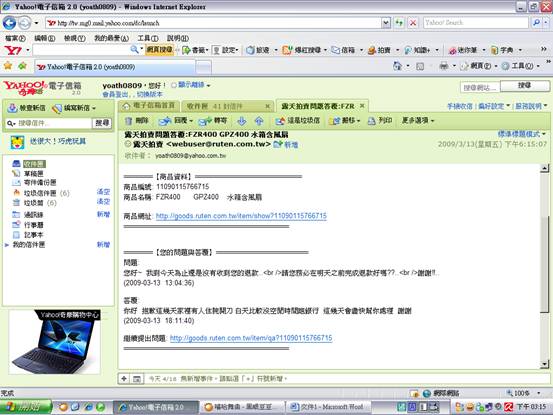
Task: Go back using the browser Back arrow
Action: (10, 23)
